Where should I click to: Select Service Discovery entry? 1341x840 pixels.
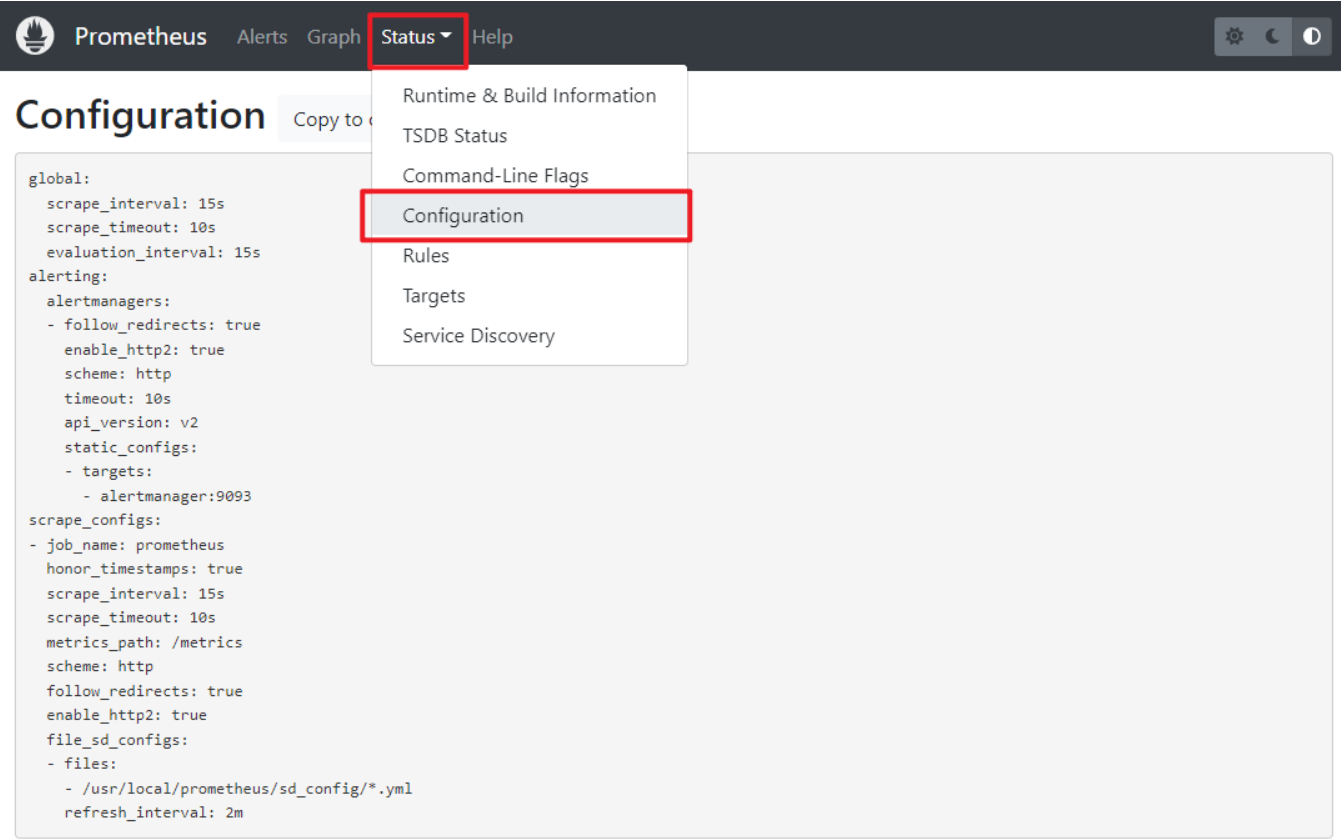[x=529, y=336]
